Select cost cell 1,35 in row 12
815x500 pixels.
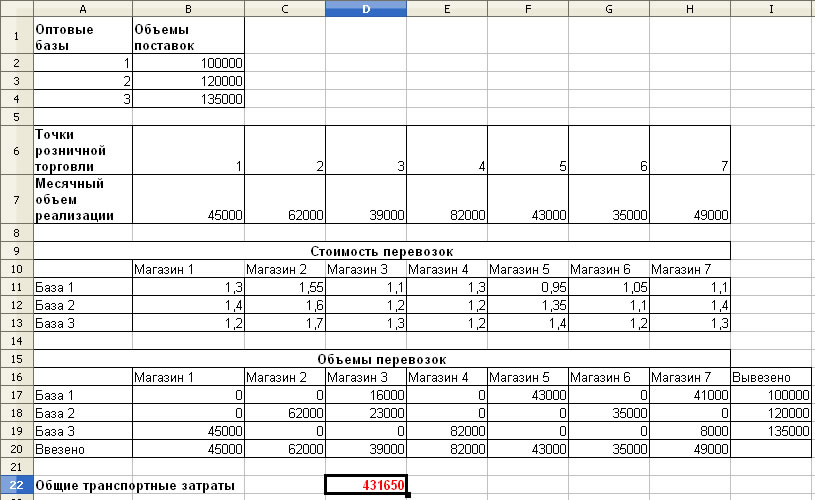click(528, 305)
